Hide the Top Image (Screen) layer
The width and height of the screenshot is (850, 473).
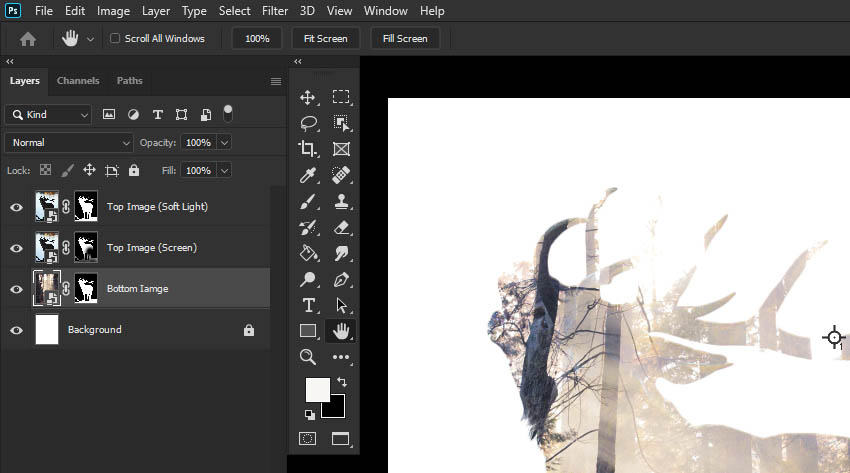tap(16, 248)
